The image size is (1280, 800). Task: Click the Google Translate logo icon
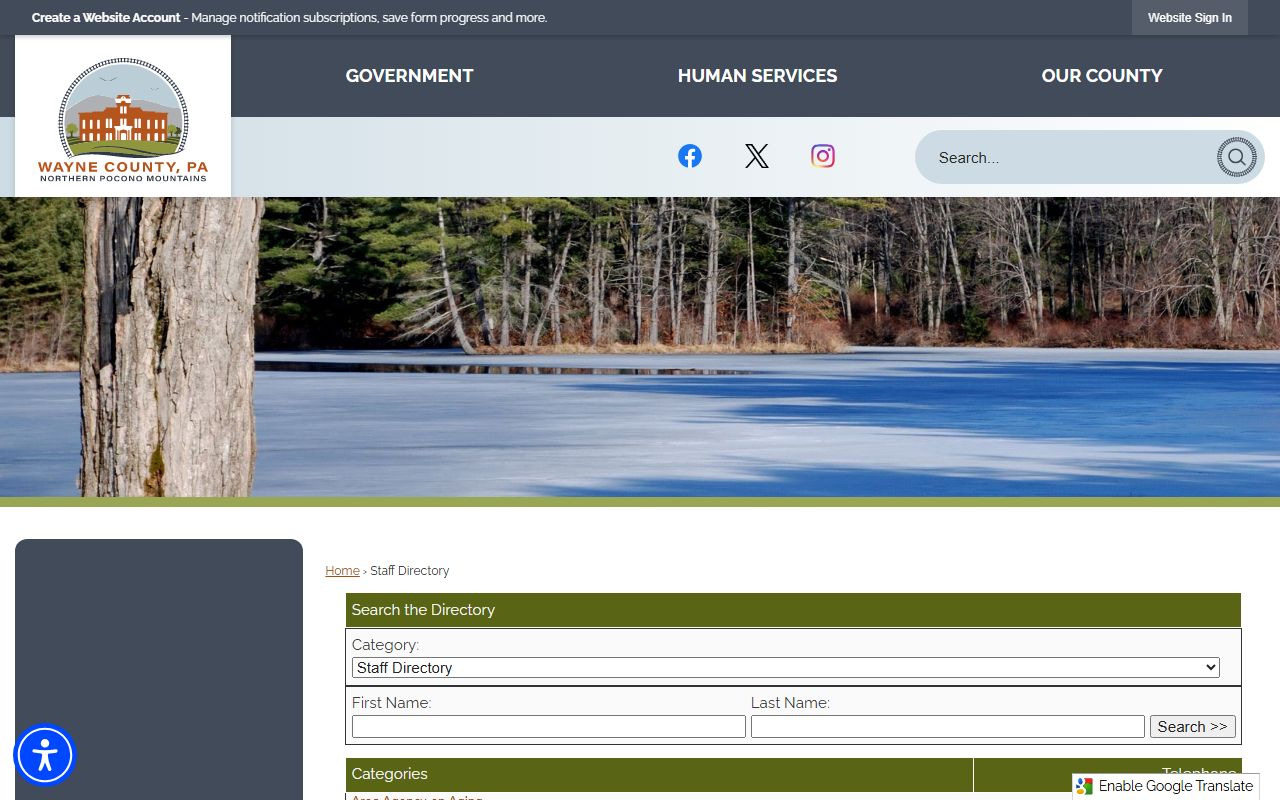[x=1085, y=786]
